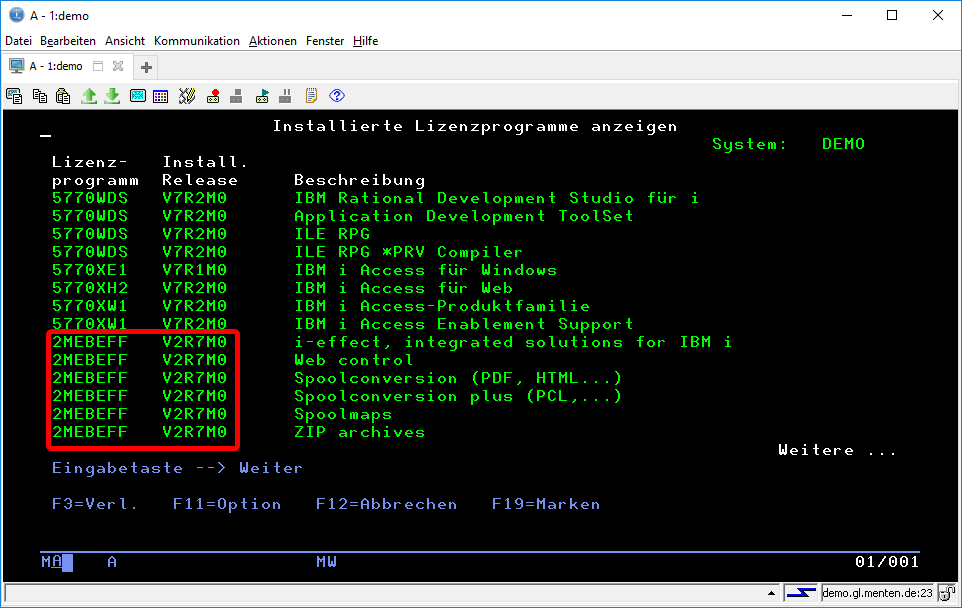
Task: Click the 'DEMO' system name value
Action: (843, 144)
